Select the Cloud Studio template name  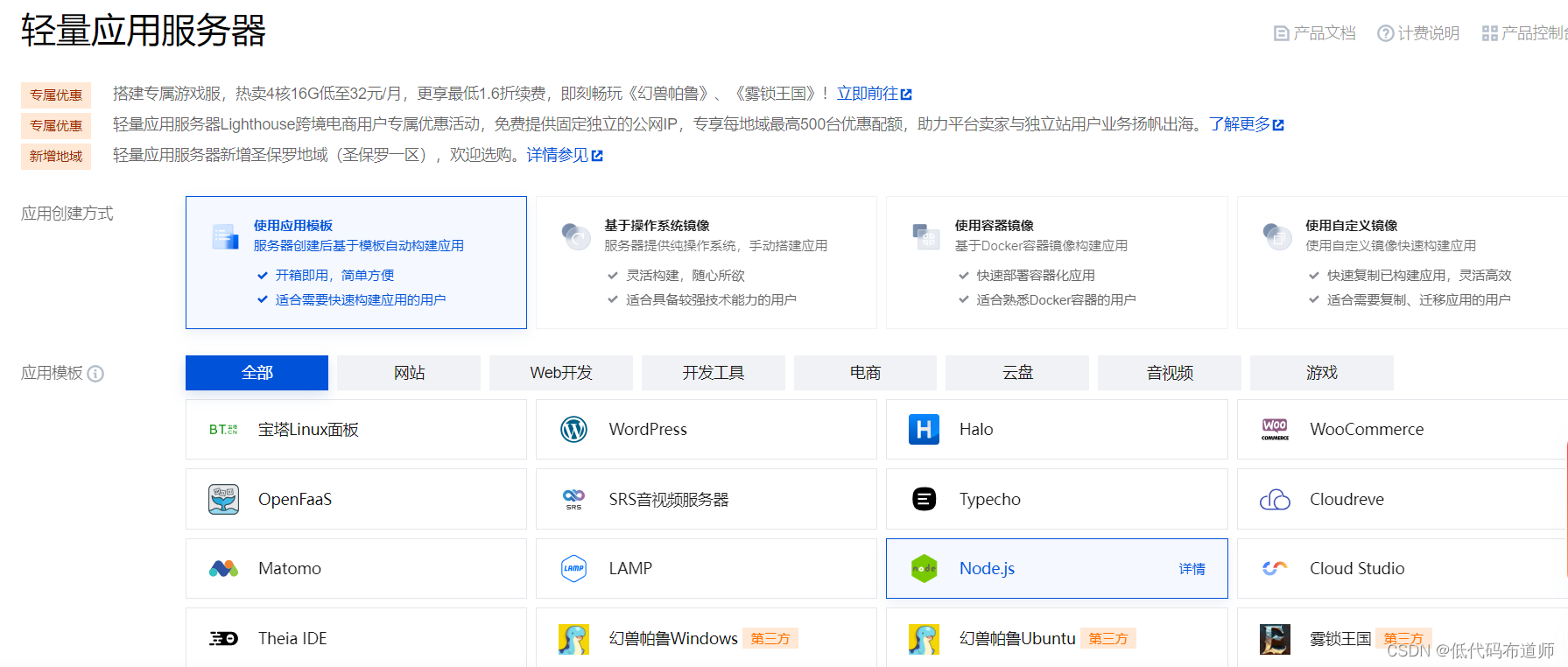[1357, 569]
